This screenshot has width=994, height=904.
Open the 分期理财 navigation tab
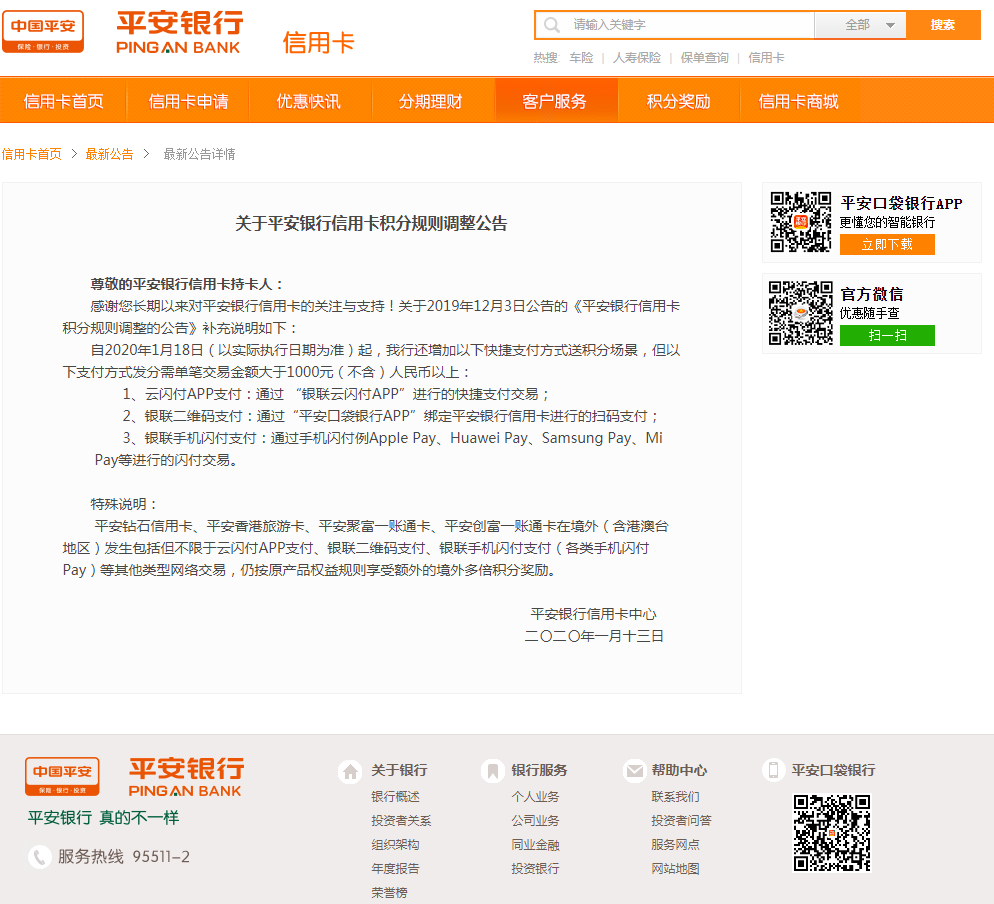click(430, 101)
